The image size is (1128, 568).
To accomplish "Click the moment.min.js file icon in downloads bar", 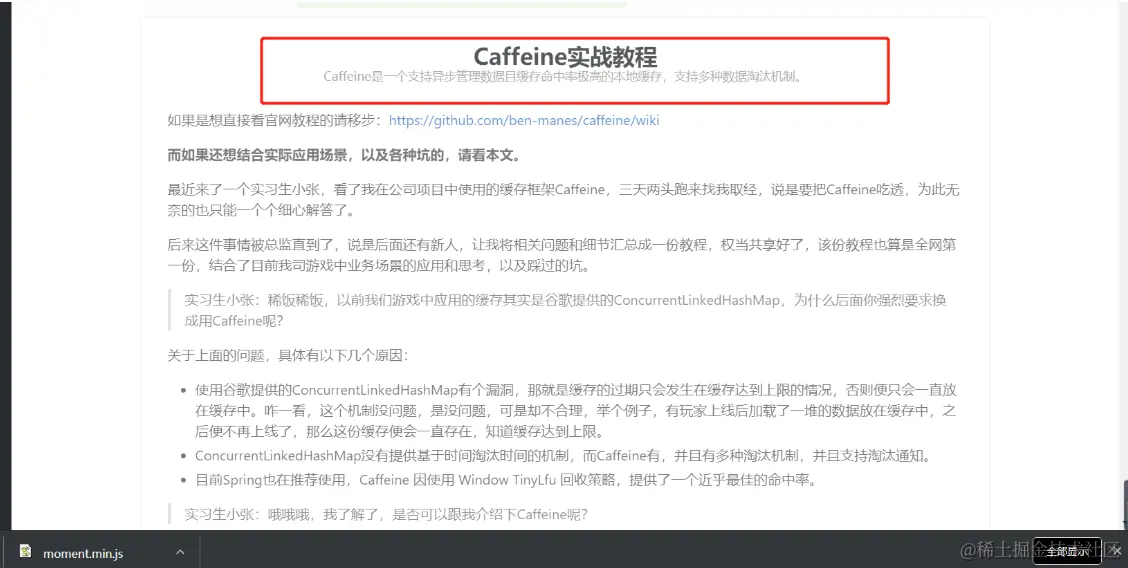I will coord(26,551).
